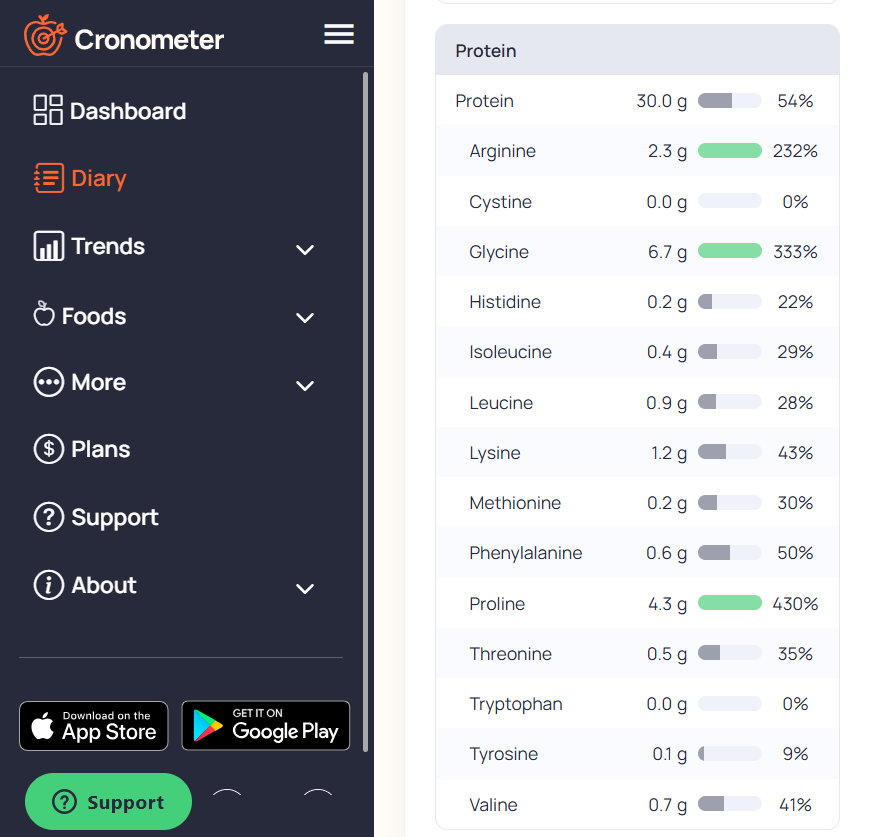872x837 pixels.
Task: Expand the Foods submenu chevron
Action: (305, 318)
